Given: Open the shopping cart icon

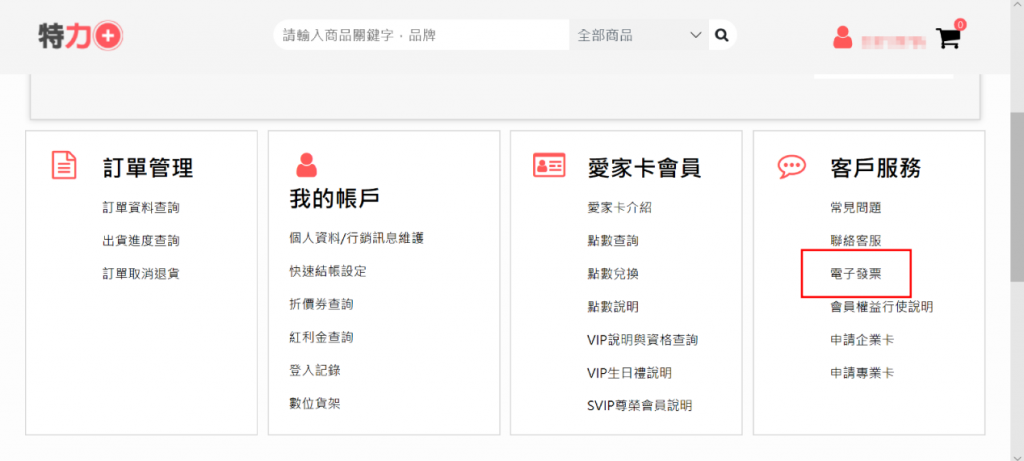Looking at the screenshot, I should tap(948, 39).
